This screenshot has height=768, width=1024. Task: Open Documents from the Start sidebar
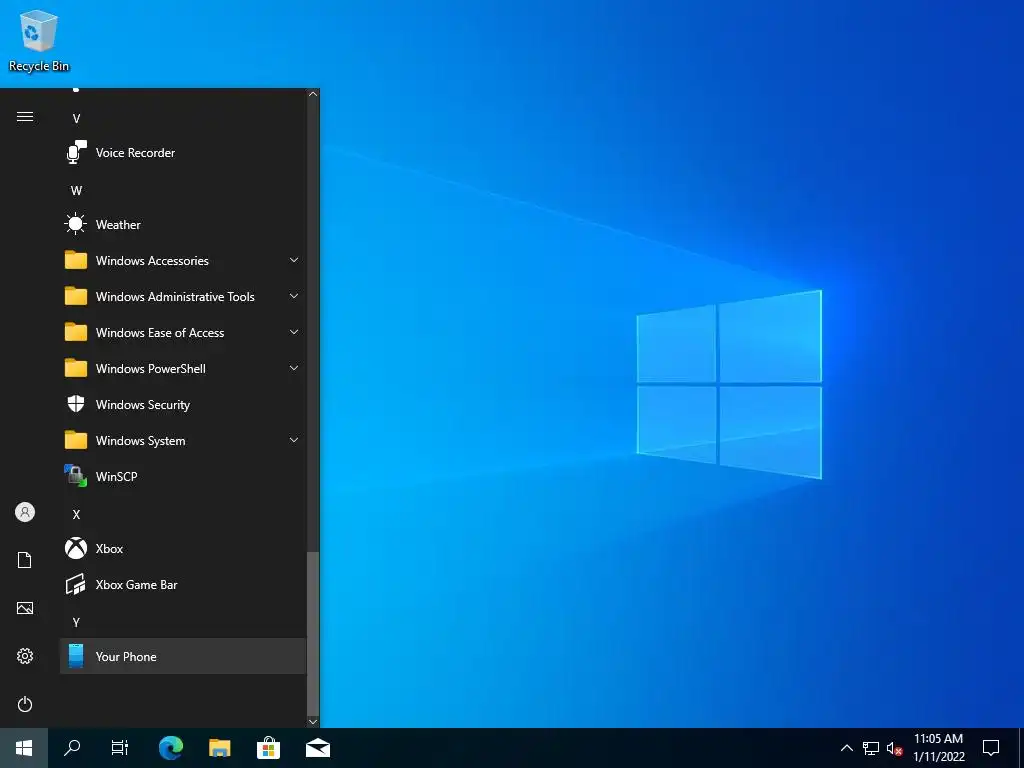coord(25,560)
